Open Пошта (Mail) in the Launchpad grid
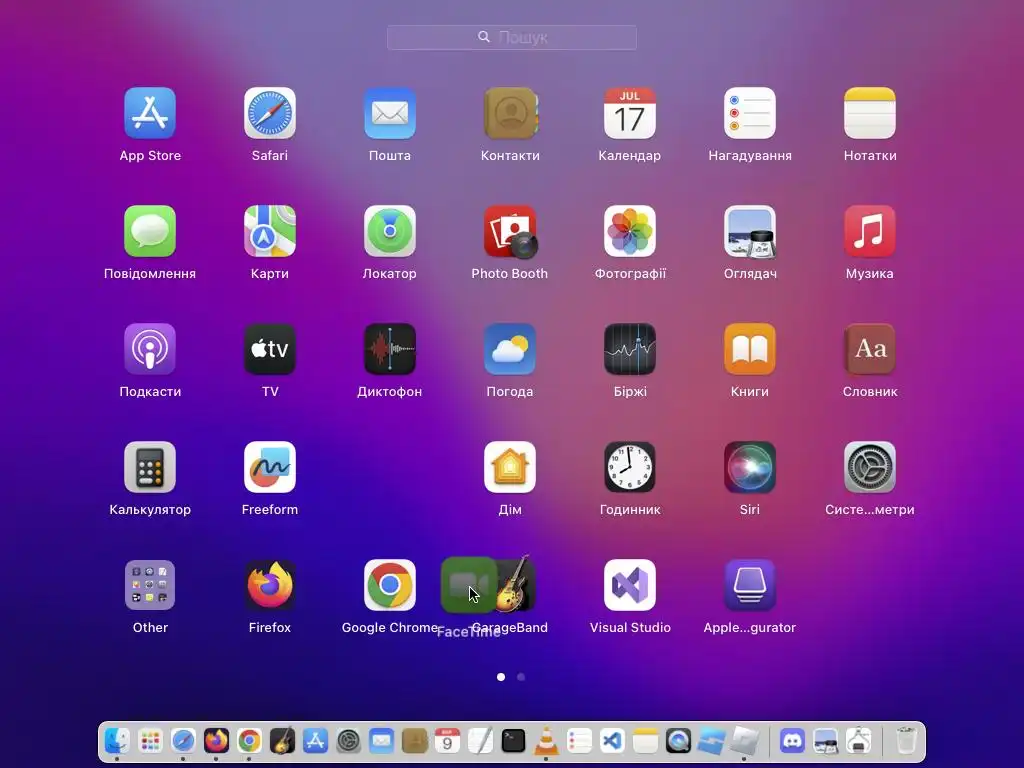 pos(390,113)
